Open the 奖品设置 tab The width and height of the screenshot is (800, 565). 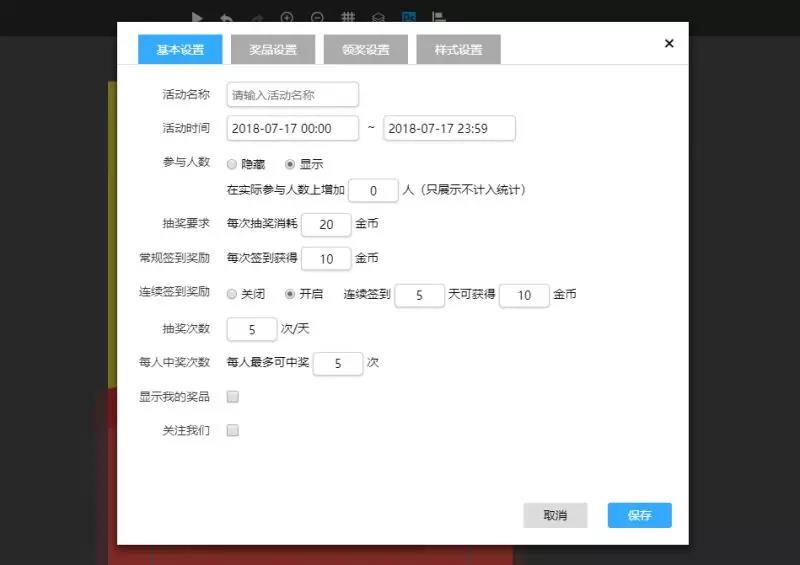[273, 50]
